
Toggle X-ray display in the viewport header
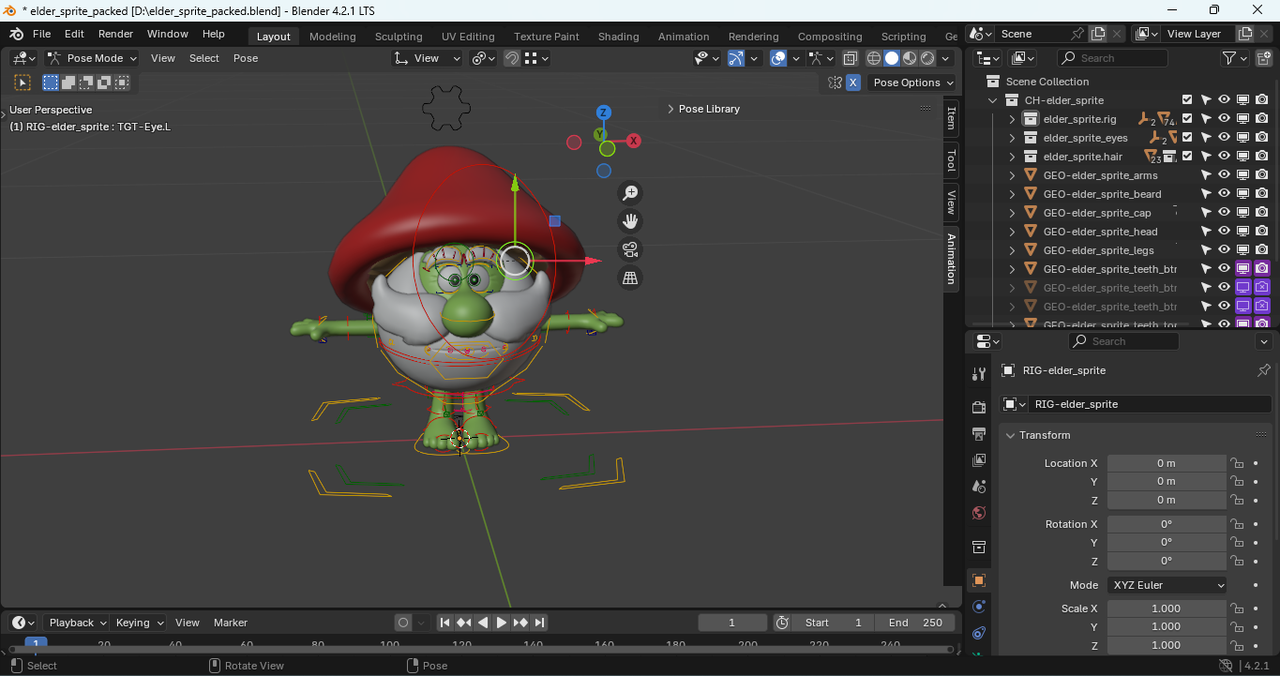click(x=850, y=58)
